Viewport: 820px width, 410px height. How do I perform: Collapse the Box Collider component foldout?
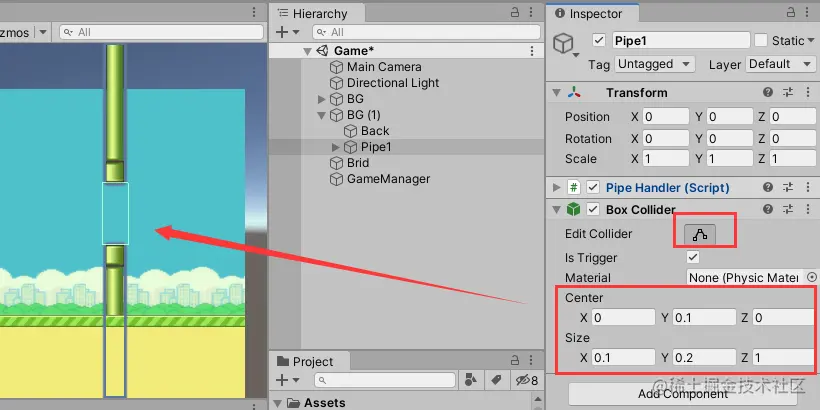click(x=556, y=210)
